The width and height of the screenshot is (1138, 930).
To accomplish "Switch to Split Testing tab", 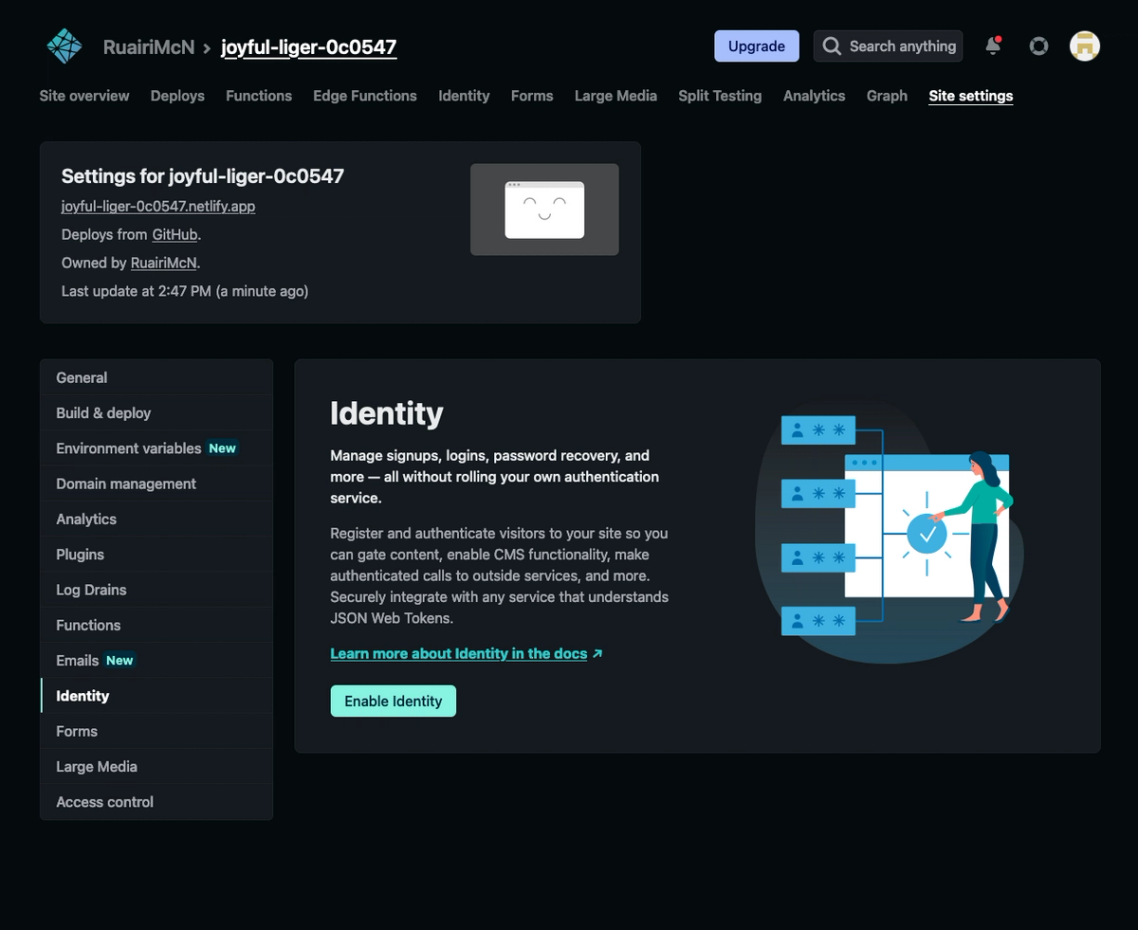I will [720, 96].
